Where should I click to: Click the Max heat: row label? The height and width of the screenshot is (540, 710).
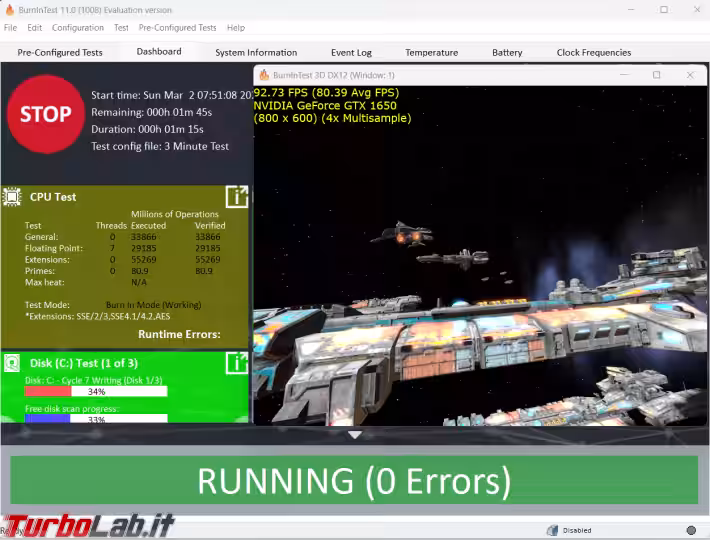click(44, 282)
